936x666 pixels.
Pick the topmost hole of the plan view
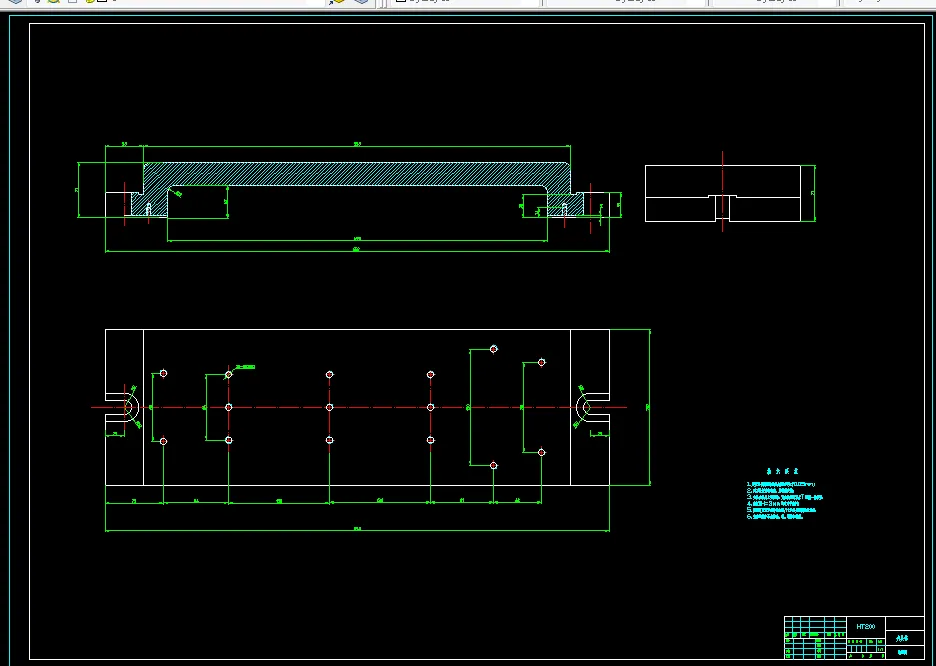click(x=494, y=349)
